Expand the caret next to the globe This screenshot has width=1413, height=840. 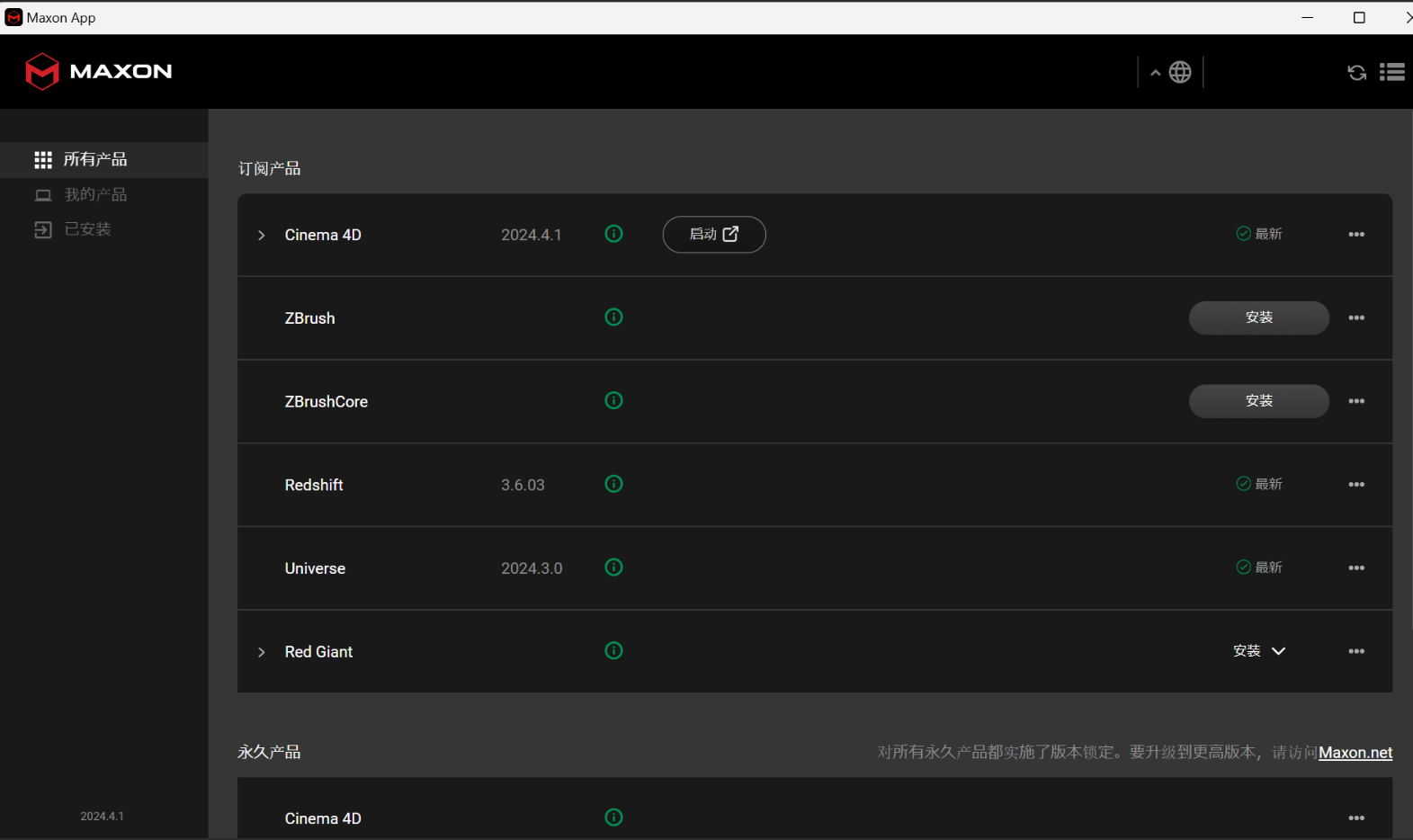point(1155,73)
